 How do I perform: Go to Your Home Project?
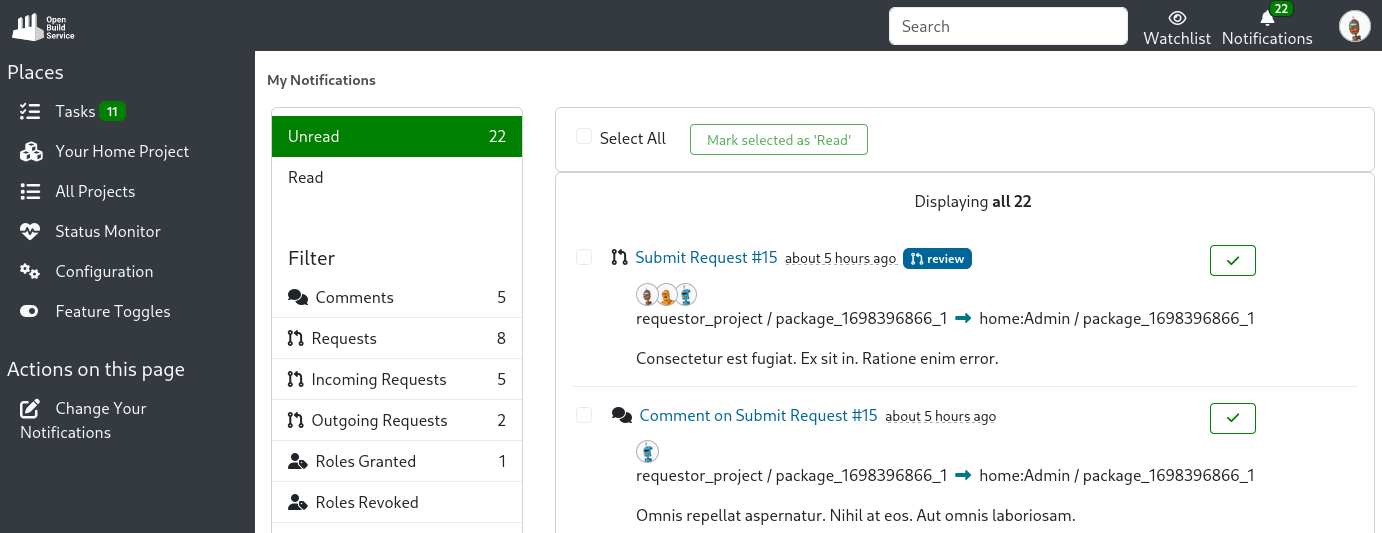tap(122, 152)
